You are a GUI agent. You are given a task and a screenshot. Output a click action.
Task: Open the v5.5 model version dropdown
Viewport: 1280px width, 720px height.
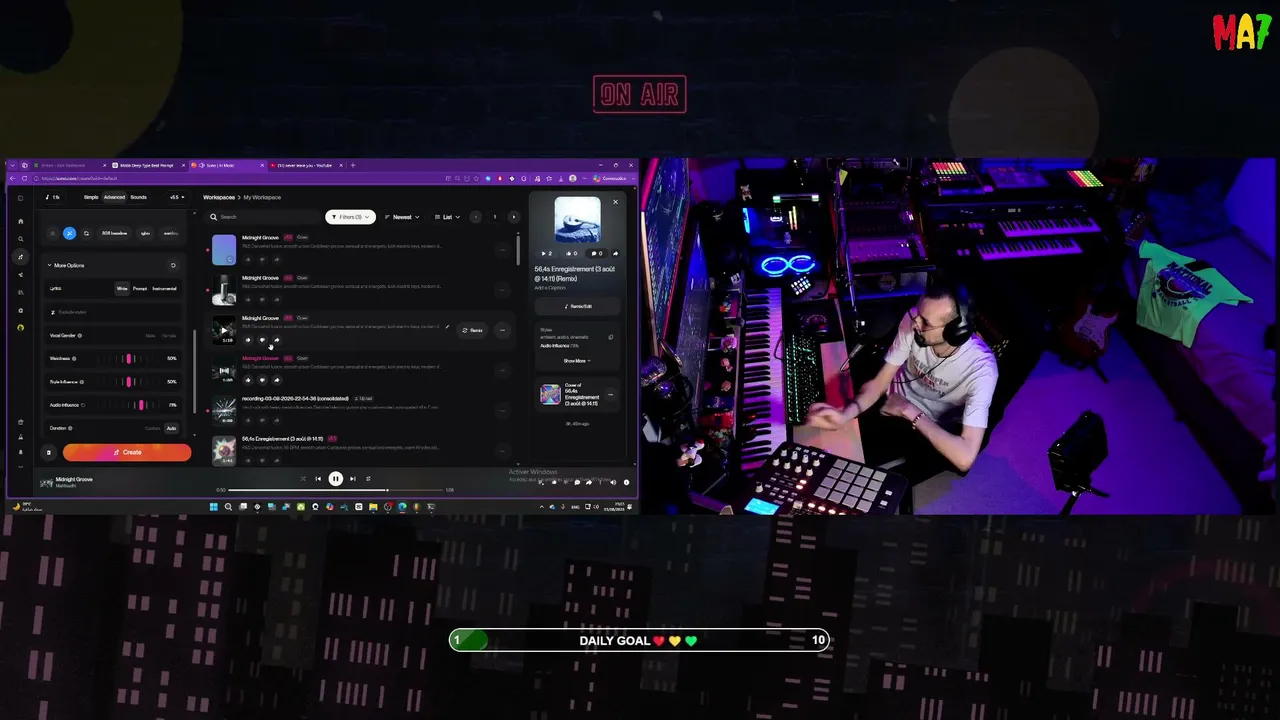click(177, 197)
